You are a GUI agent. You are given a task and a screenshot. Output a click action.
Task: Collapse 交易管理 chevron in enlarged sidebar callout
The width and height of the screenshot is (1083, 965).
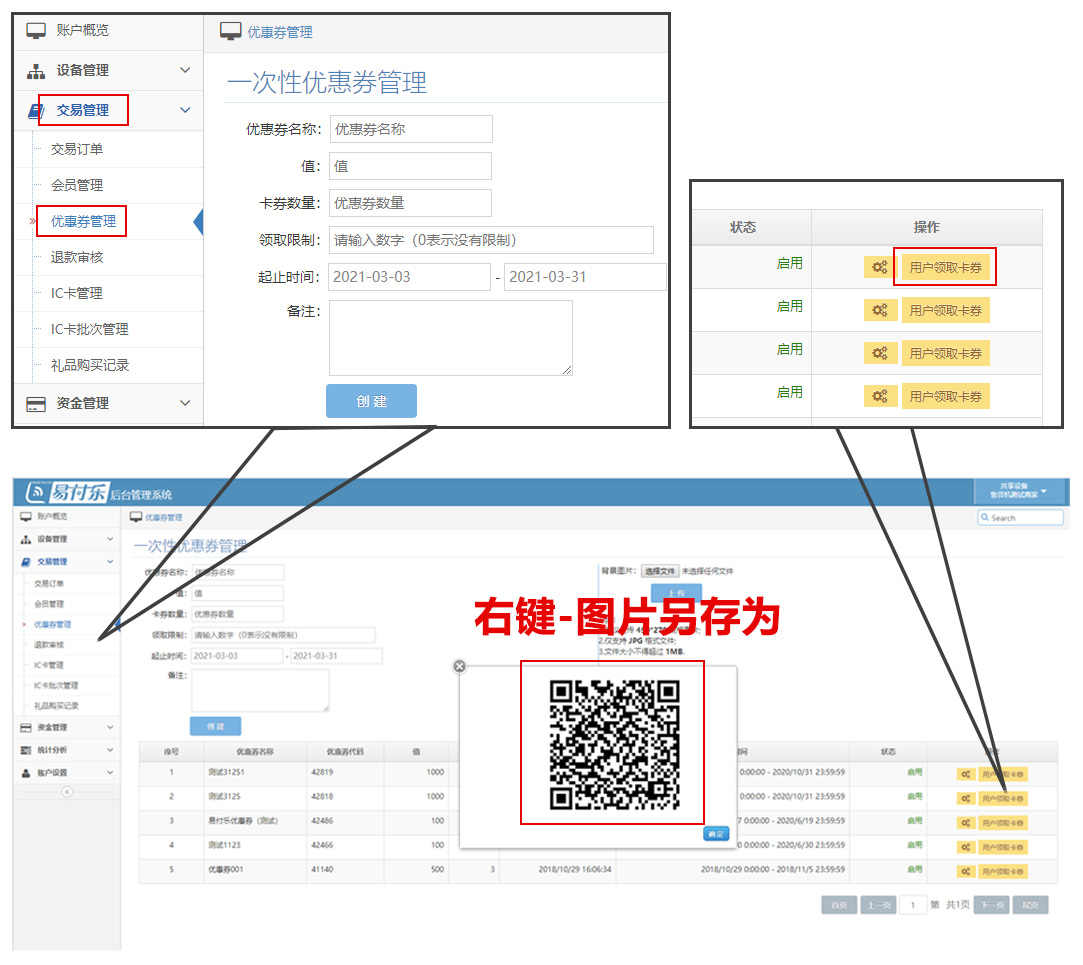click(x=185, y=111)
